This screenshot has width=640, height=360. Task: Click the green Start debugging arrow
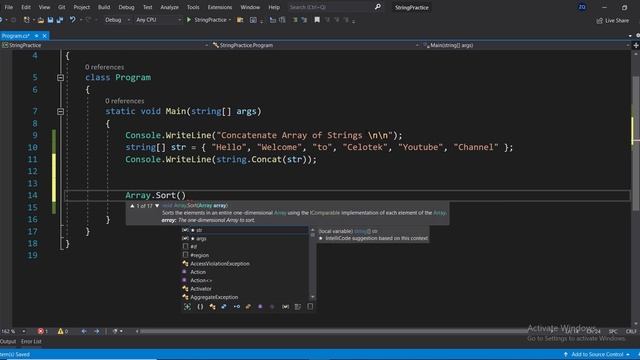pyautogui.click(x=189, y=20)
